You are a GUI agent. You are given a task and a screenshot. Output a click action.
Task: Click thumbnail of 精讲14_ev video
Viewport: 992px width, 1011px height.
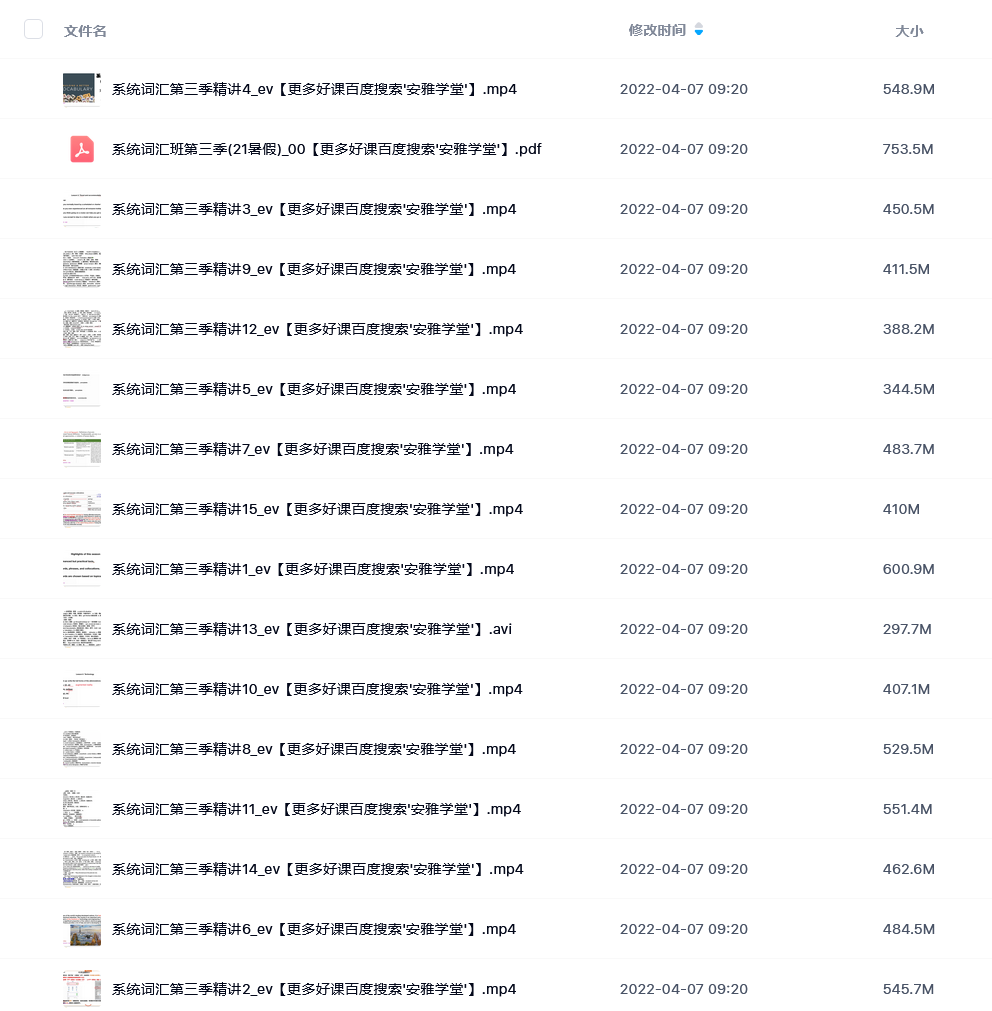[x=82, y=869]
